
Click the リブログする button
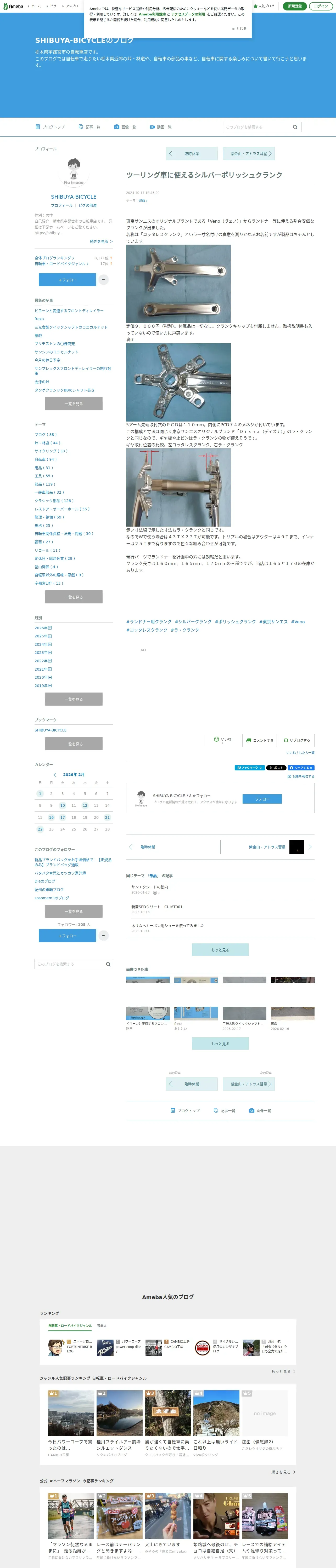tap(296, 740)
